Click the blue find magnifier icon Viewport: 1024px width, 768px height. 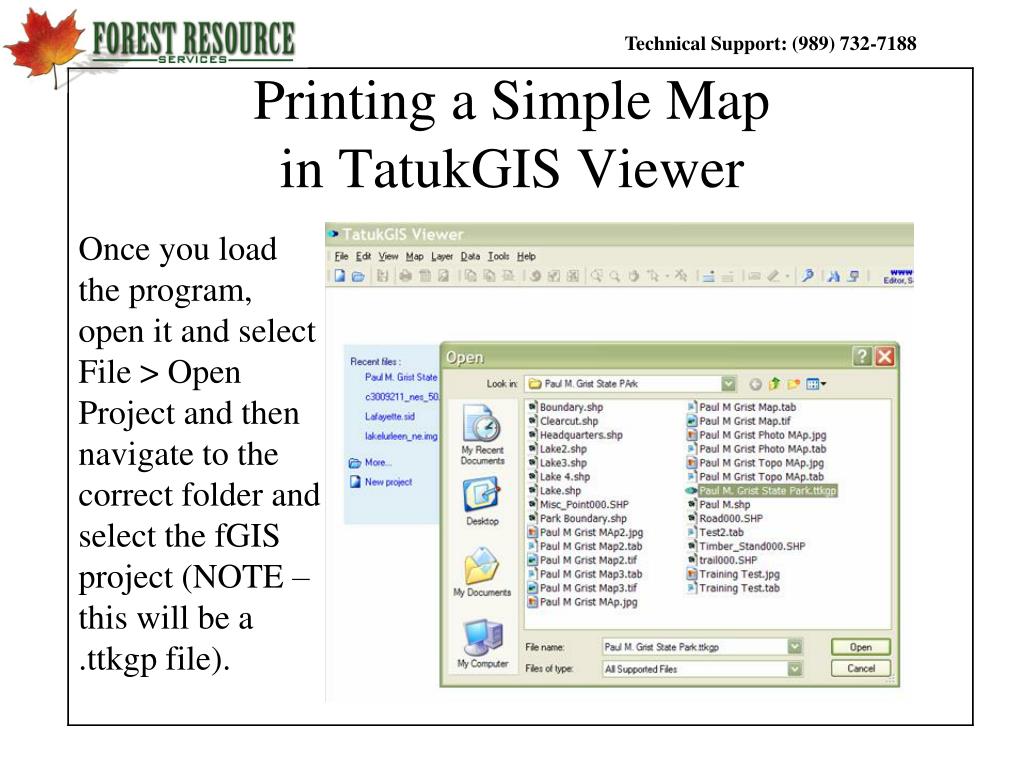(808, 276)
